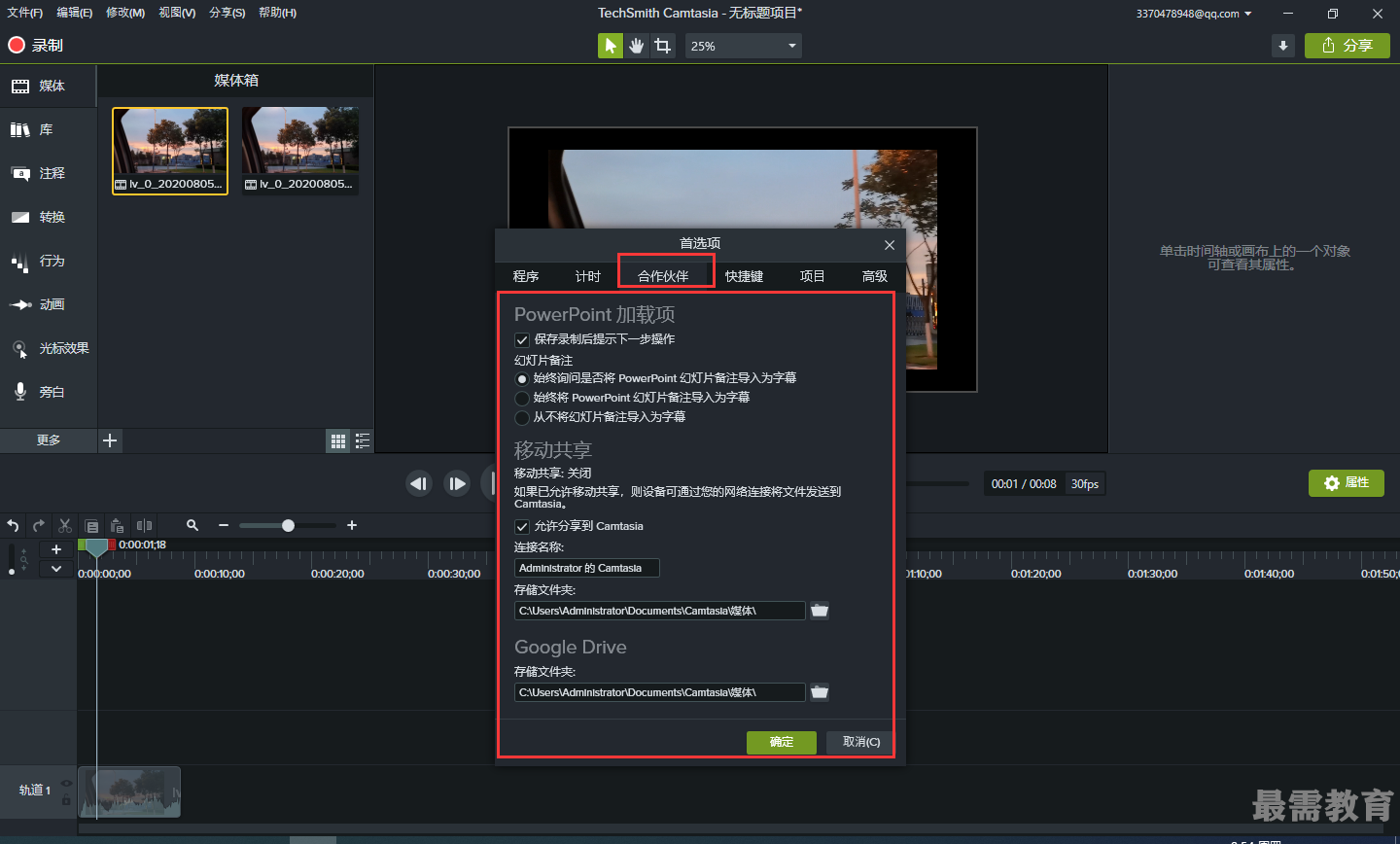Click the Google Drive 存储文件夹 path field
This screenshot has width=1400, height=844.
(660, 692)
